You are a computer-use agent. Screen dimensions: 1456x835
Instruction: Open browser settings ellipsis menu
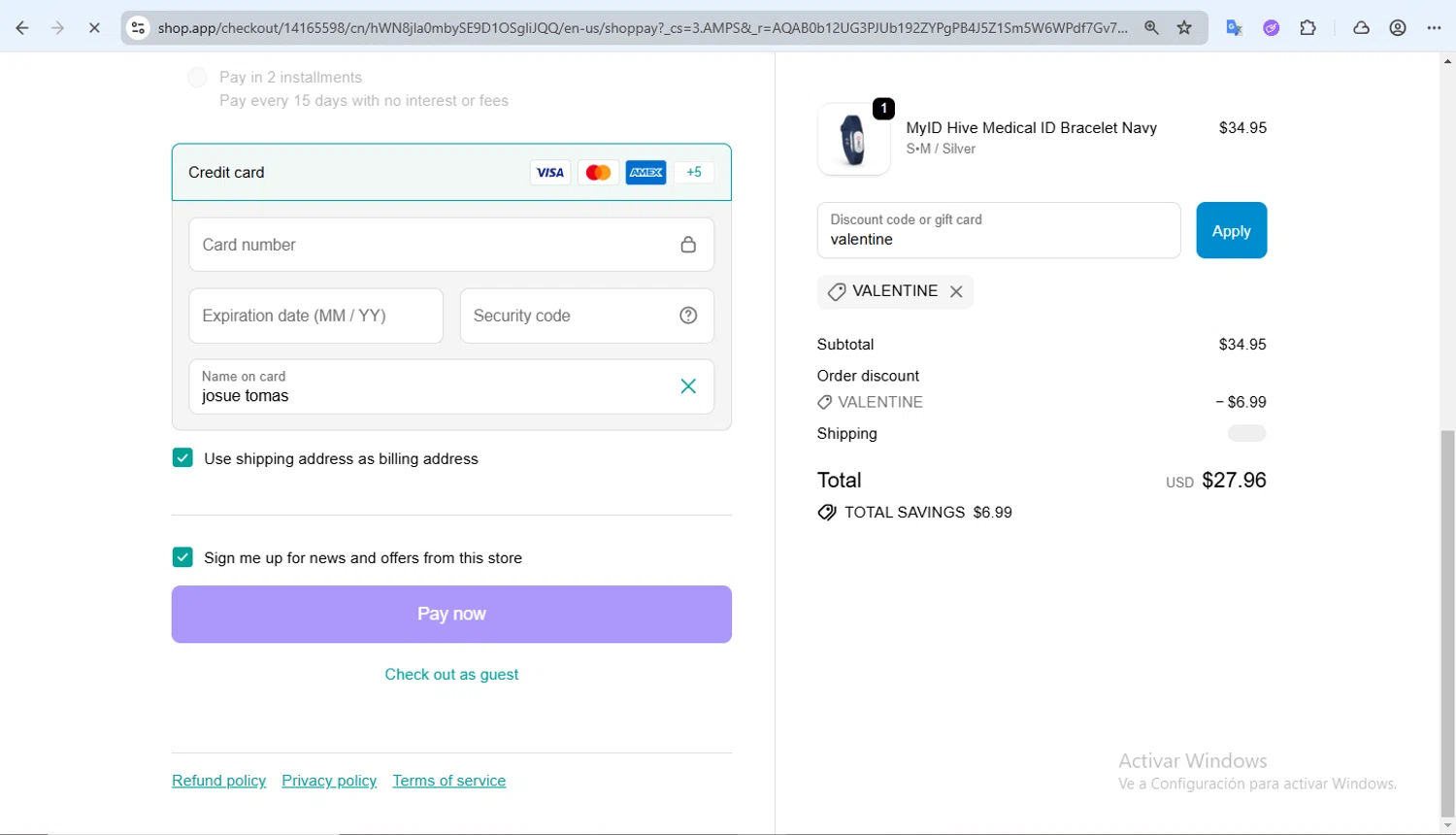tap(1435, 28)
